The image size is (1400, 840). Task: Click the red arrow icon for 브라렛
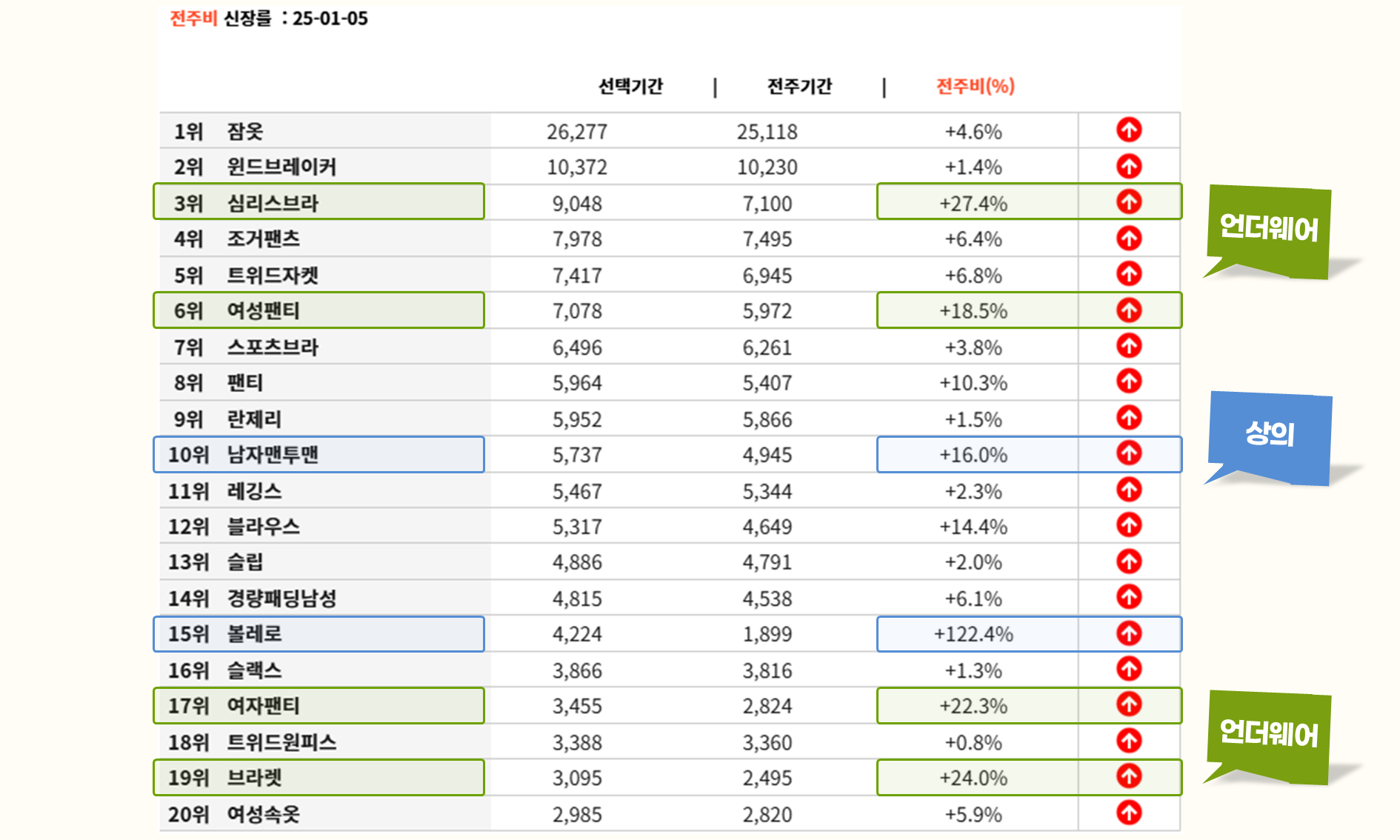click(x=1128, y=776)
